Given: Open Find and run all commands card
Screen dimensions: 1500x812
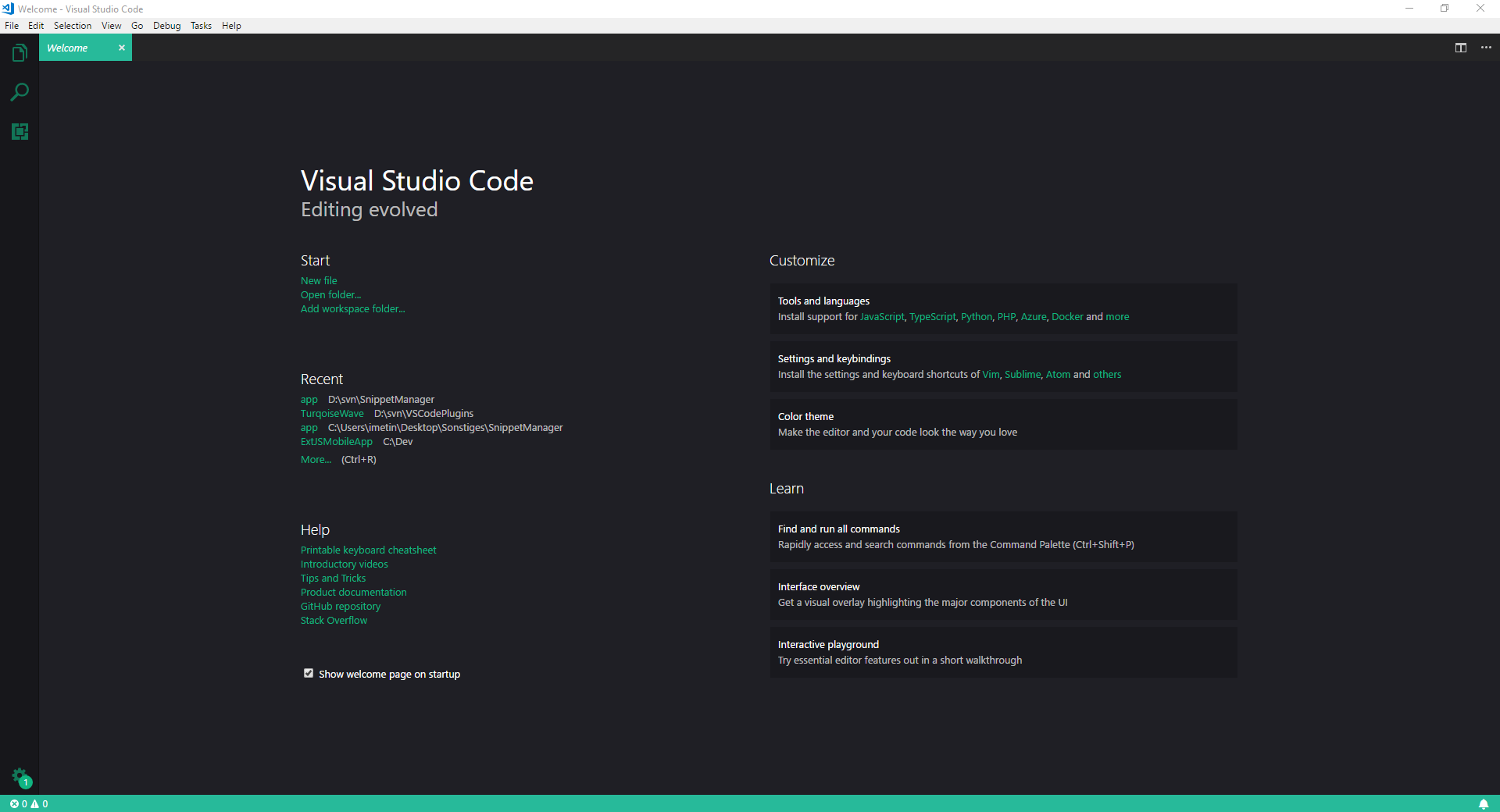Looking at the screenshot, I should 1003,536.
